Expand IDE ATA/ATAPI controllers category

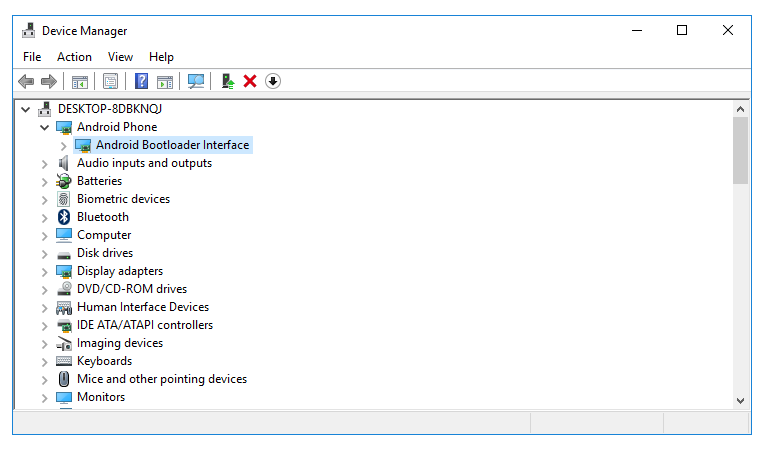pos(44,326)
